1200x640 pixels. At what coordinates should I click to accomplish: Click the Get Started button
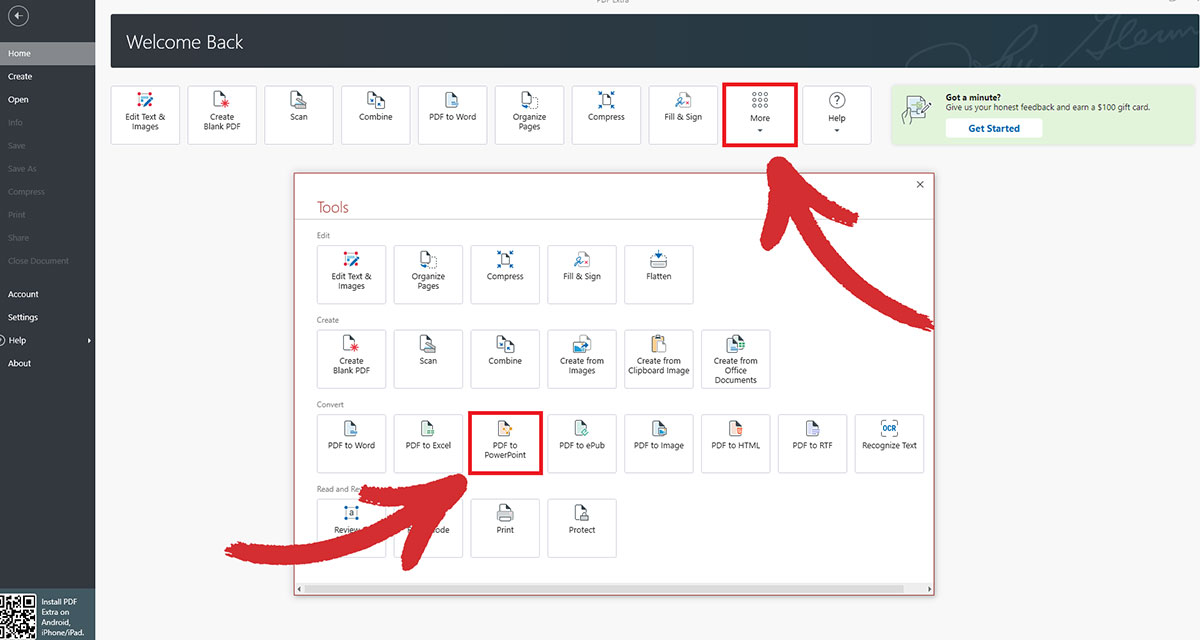pos(994,128)
